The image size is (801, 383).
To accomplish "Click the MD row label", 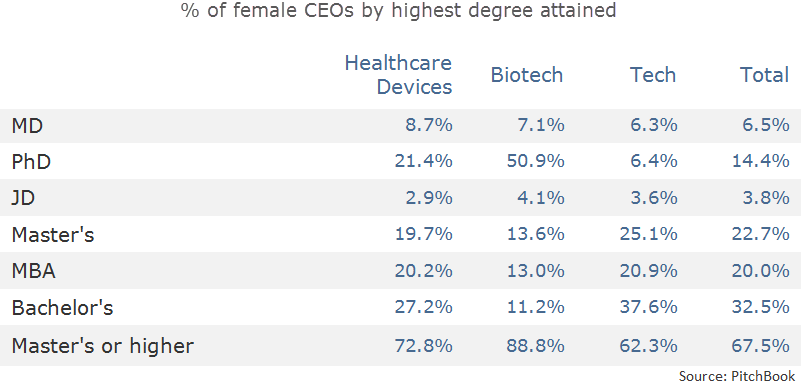I will (27, 126).
